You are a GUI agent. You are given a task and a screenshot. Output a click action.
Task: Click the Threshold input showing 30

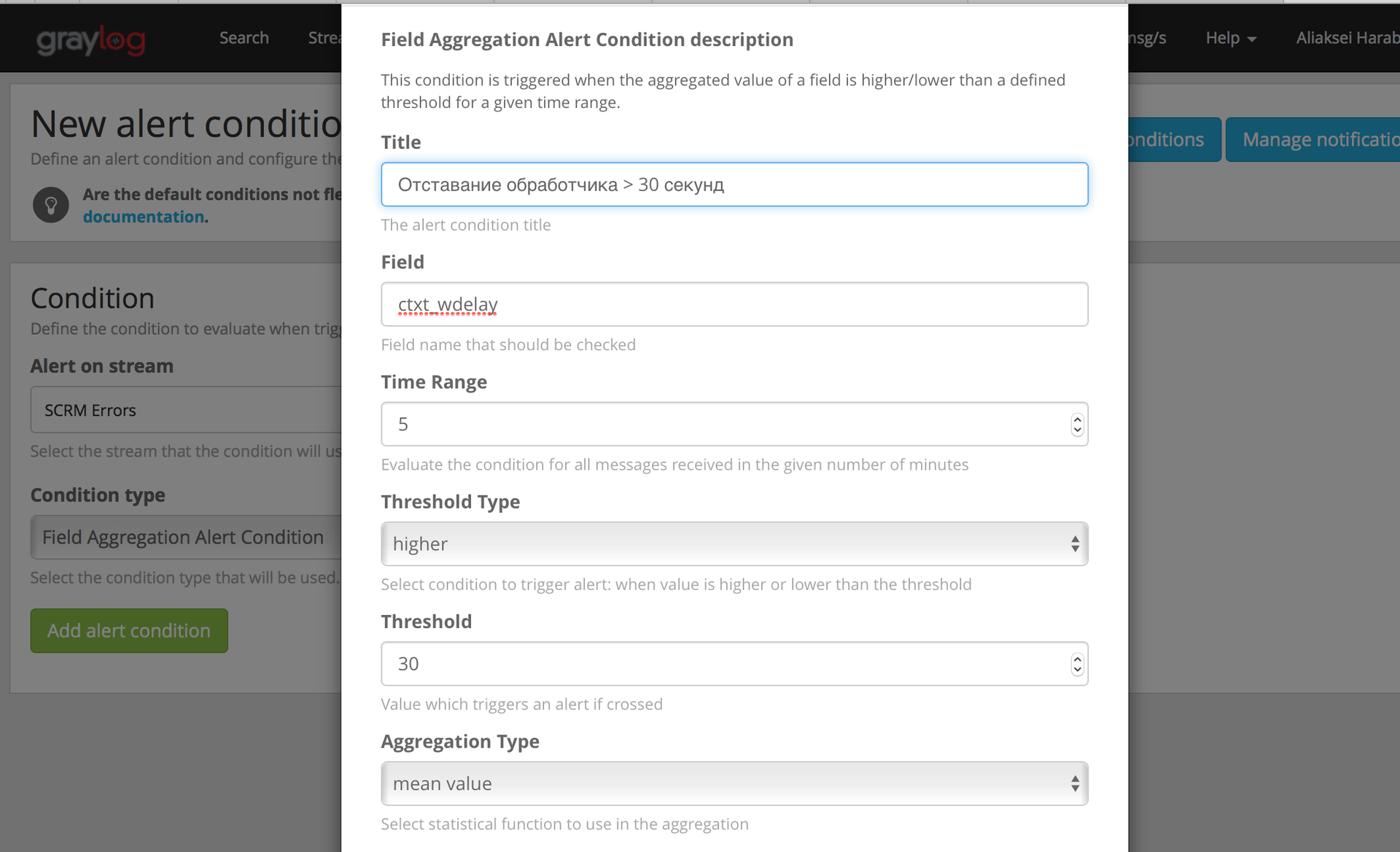[729, 664]
